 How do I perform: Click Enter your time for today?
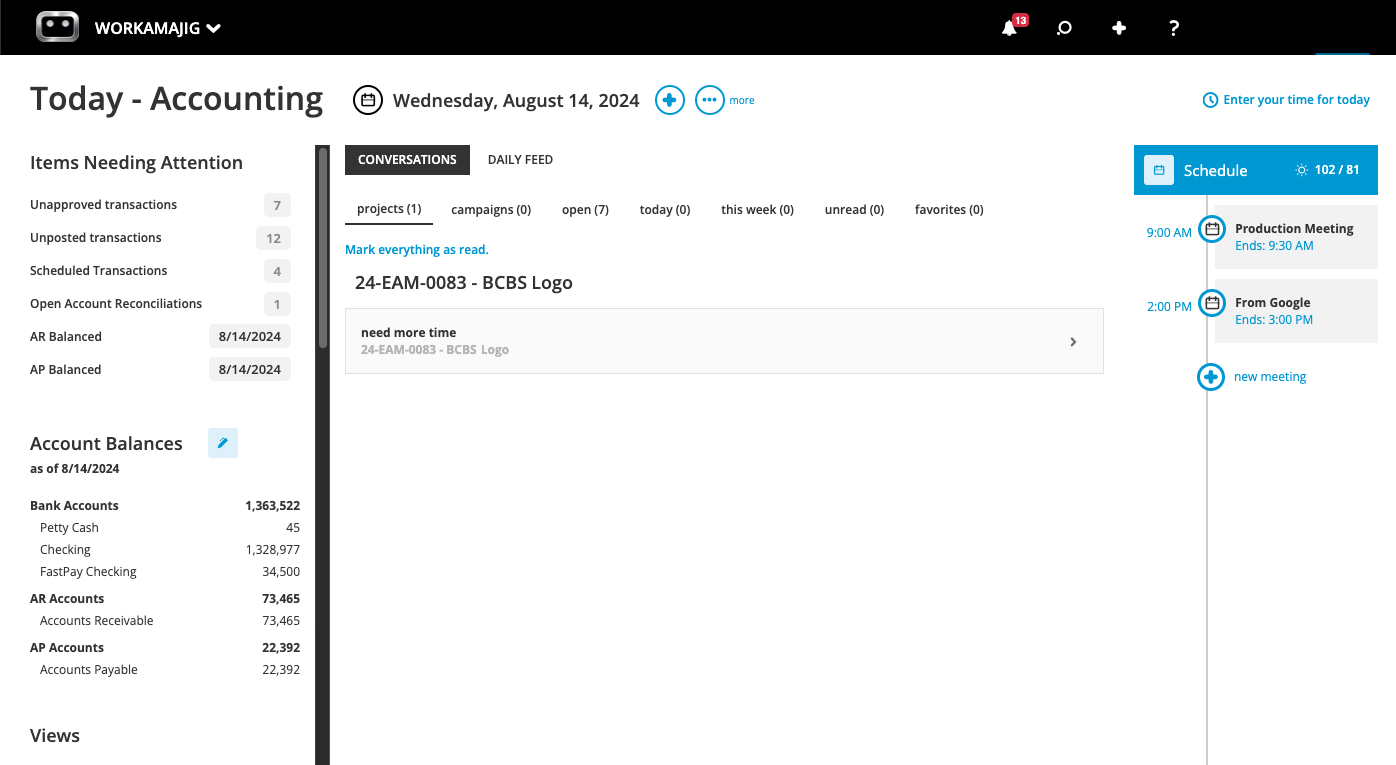tap(1295, 99)
